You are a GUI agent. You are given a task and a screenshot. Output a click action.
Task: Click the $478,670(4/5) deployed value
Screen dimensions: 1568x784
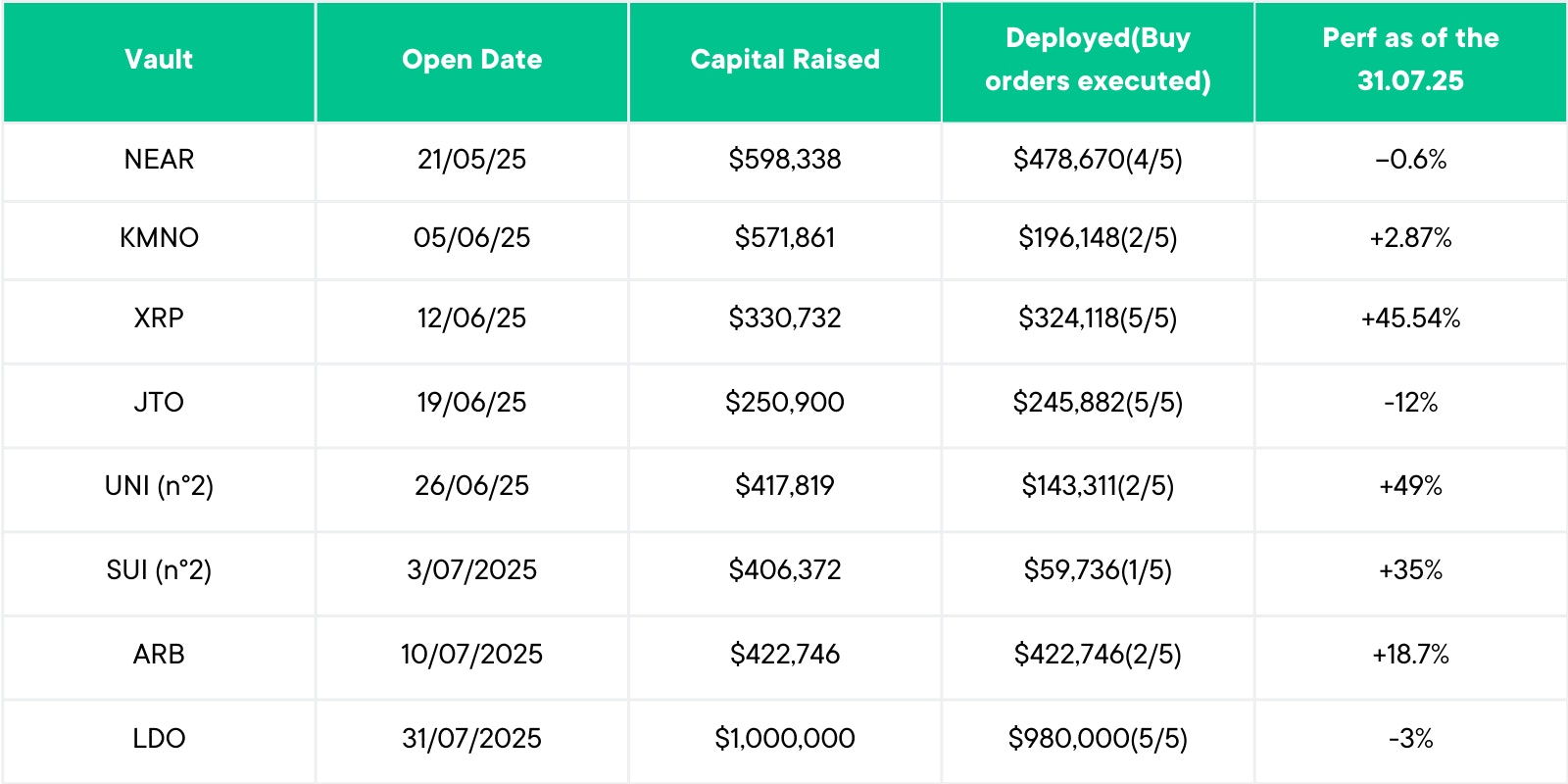1098,160
